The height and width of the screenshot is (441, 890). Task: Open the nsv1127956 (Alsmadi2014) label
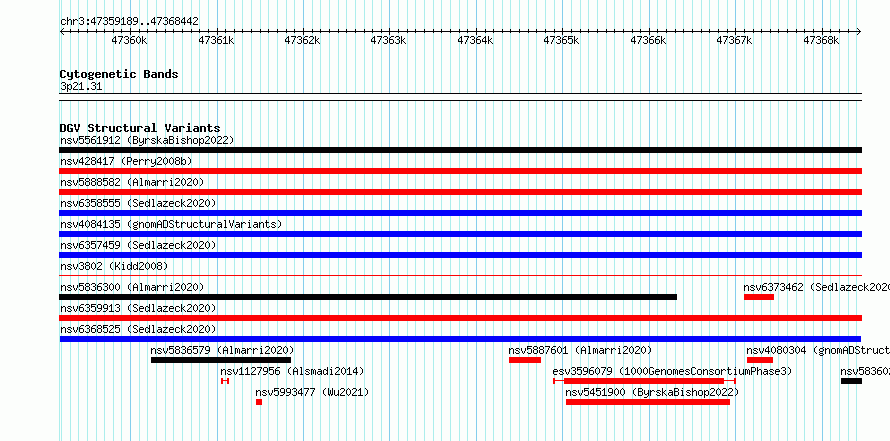point(292,371)
